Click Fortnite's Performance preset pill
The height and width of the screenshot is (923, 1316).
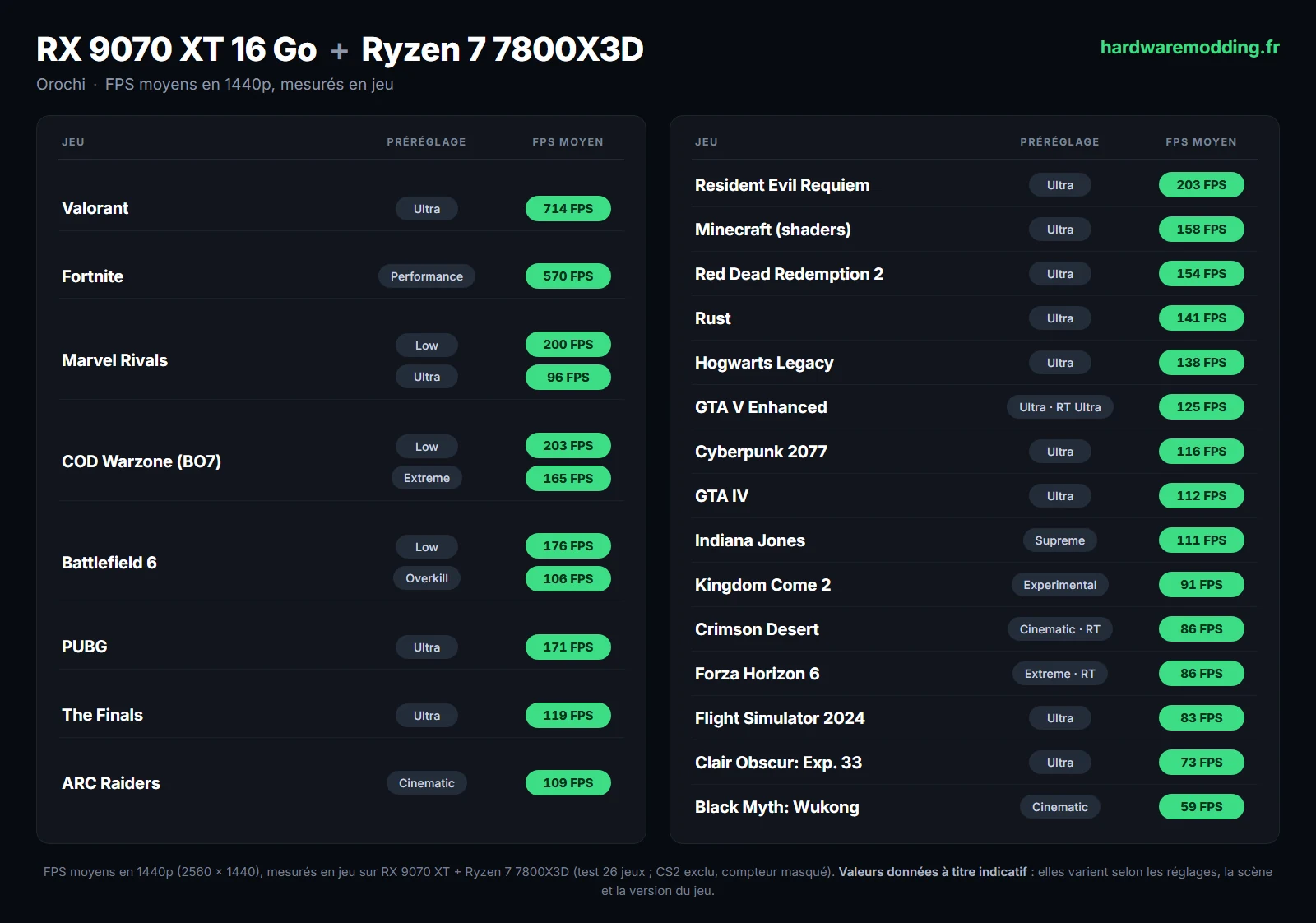(427, 276)
